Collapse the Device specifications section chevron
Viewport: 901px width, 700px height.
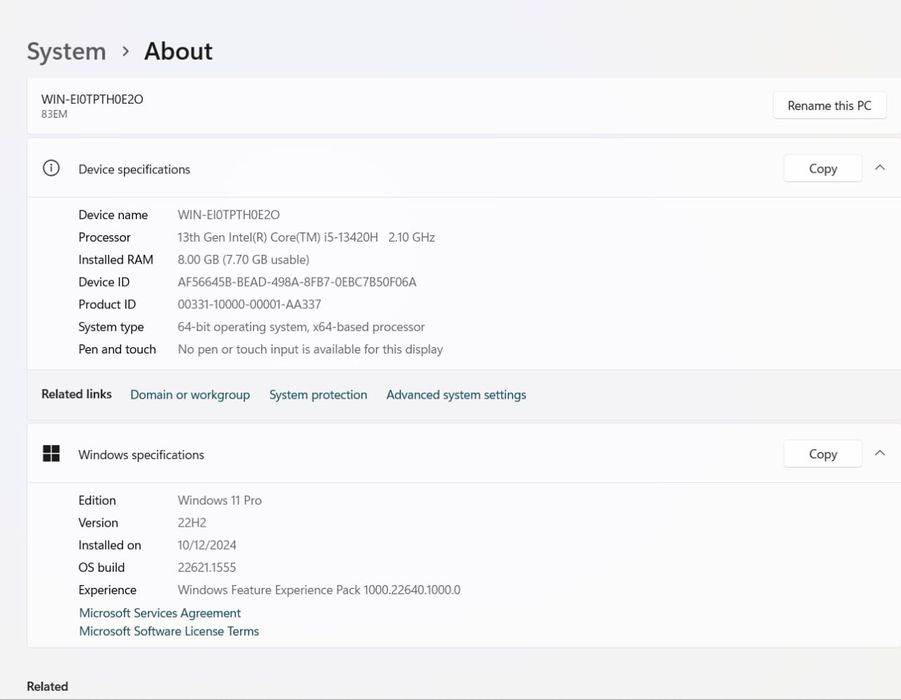point(880,168)
